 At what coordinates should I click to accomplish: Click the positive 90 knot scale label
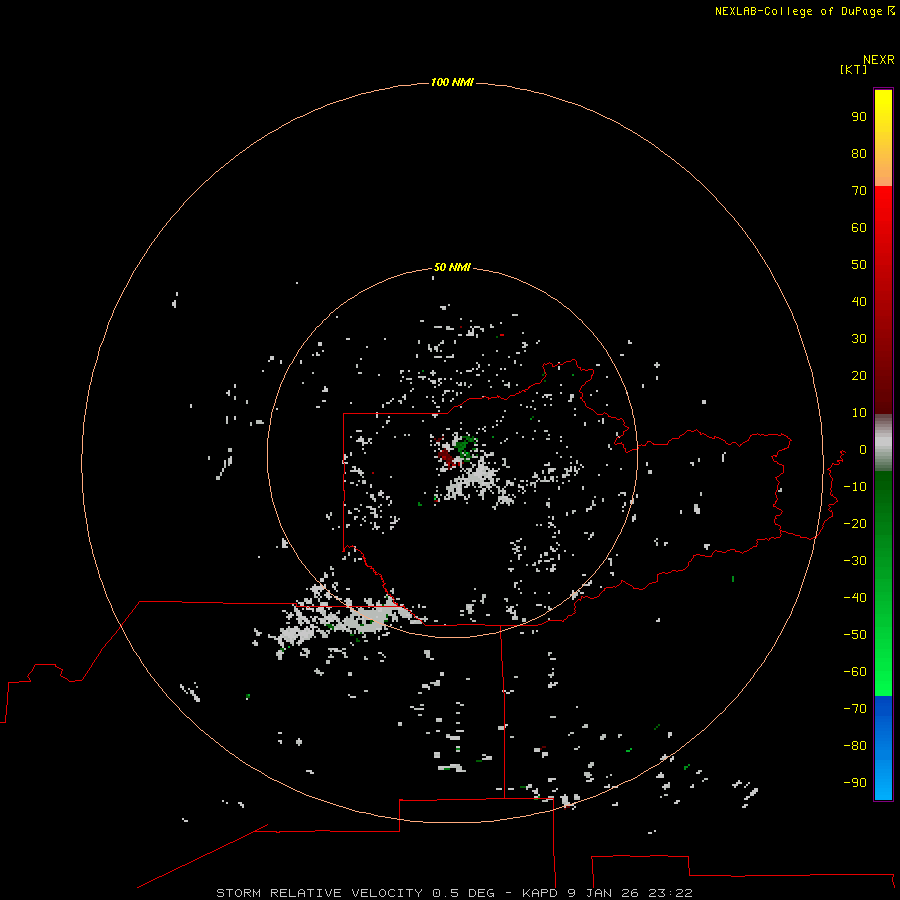pos(859,117)
